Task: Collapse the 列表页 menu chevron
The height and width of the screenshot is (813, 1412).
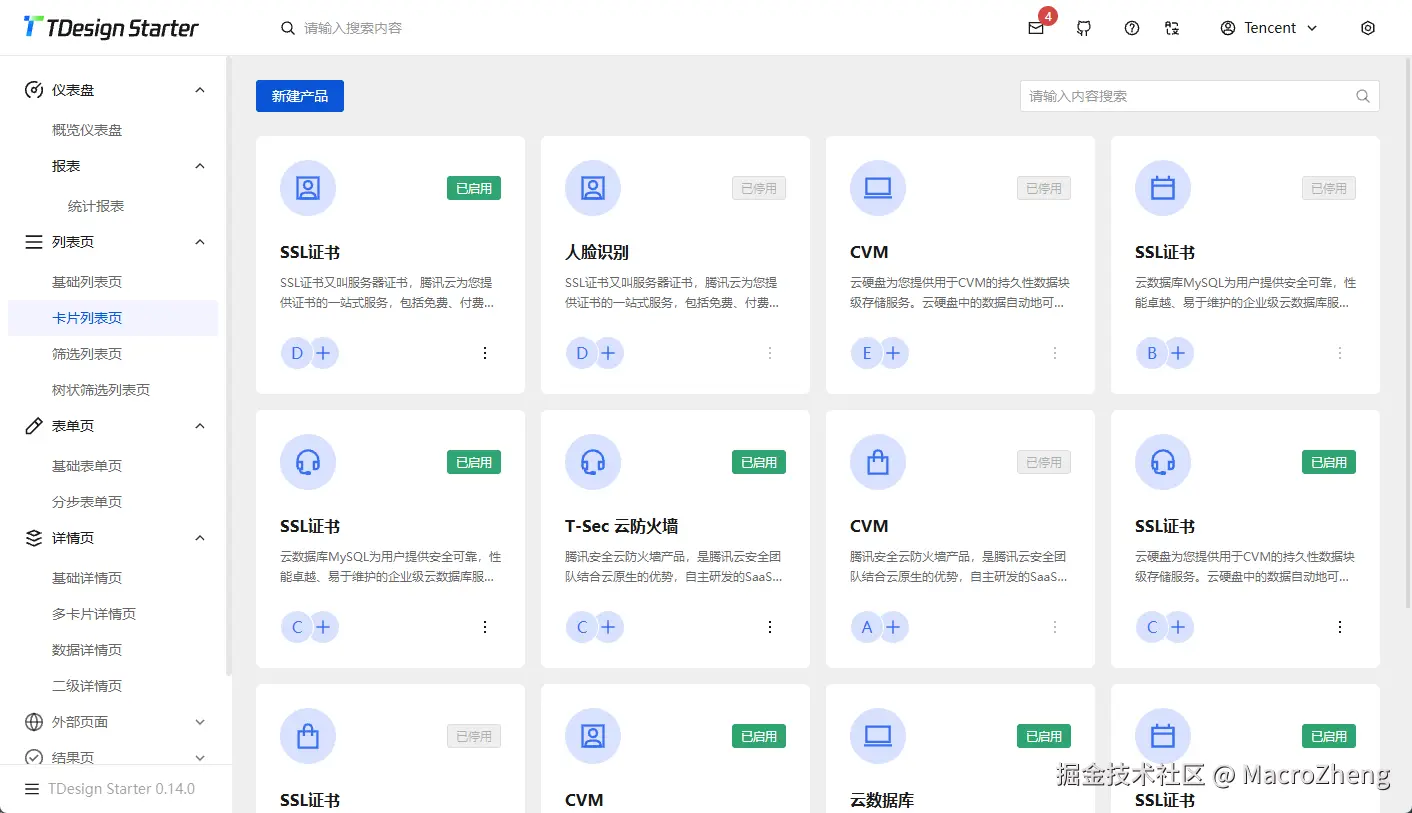Action: 200,242
